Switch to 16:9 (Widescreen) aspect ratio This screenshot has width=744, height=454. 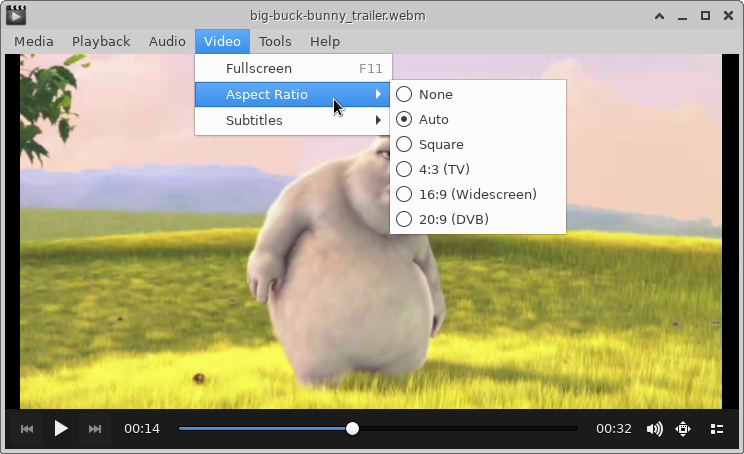478,194
